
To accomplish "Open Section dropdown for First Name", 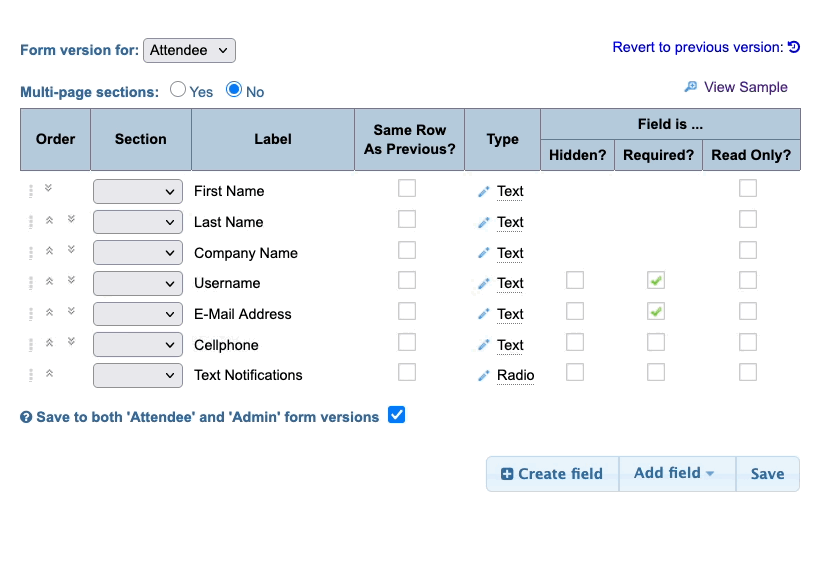I will [138, 191].
